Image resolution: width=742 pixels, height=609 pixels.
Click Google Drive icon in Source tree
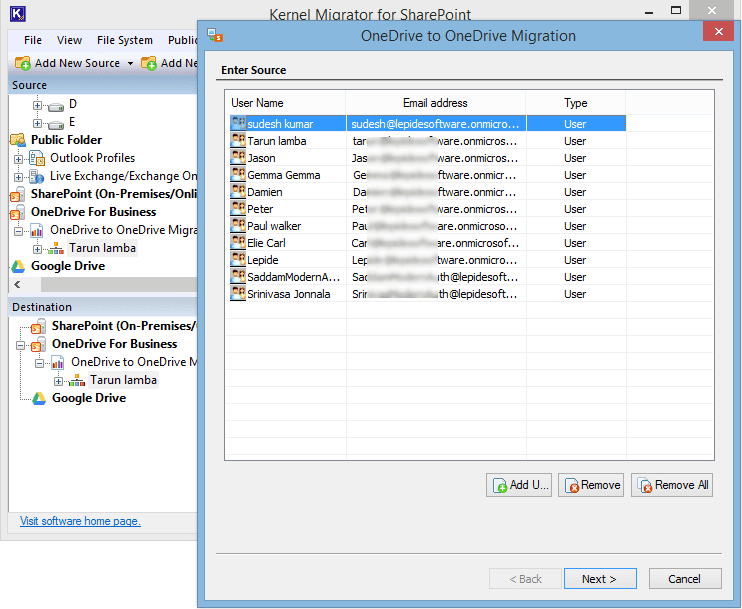[x=18, y=266]
